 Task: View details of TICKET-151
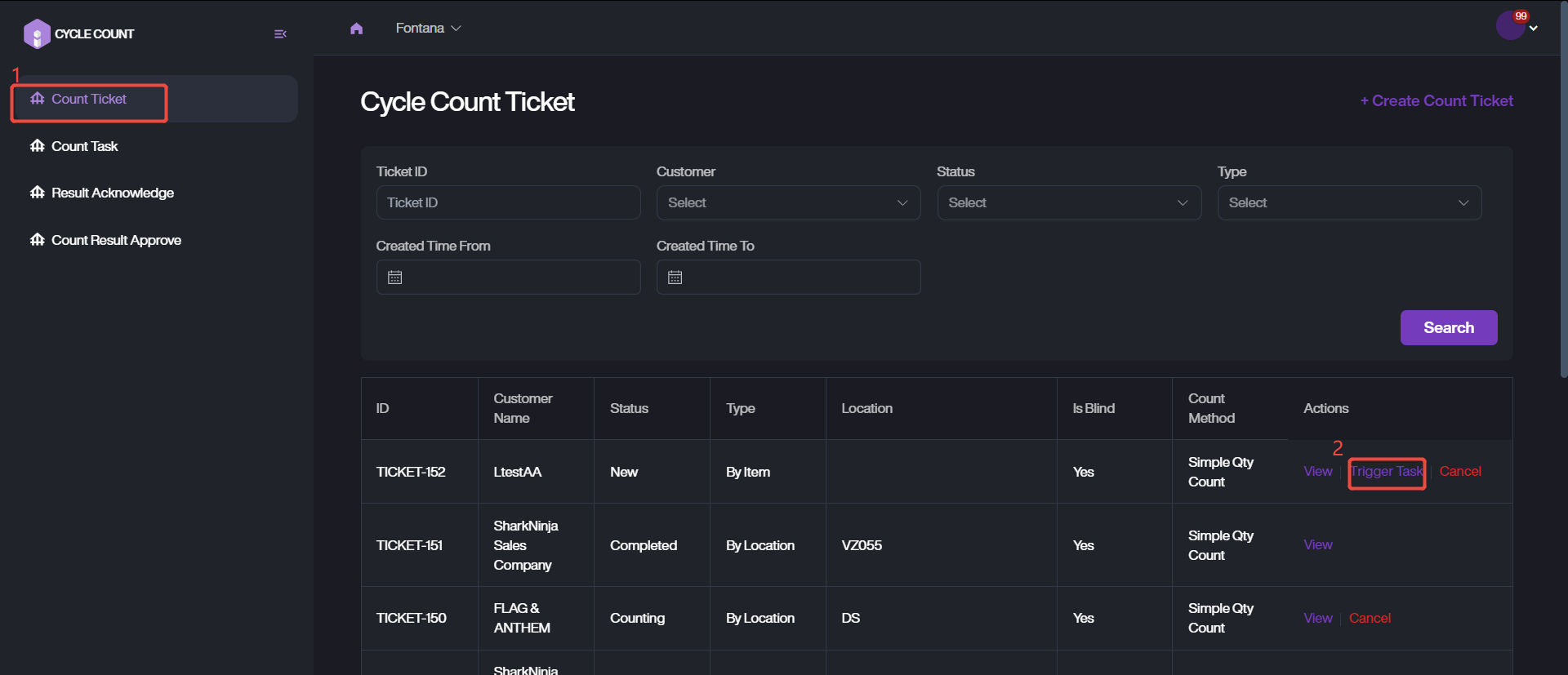(1317, 545)
